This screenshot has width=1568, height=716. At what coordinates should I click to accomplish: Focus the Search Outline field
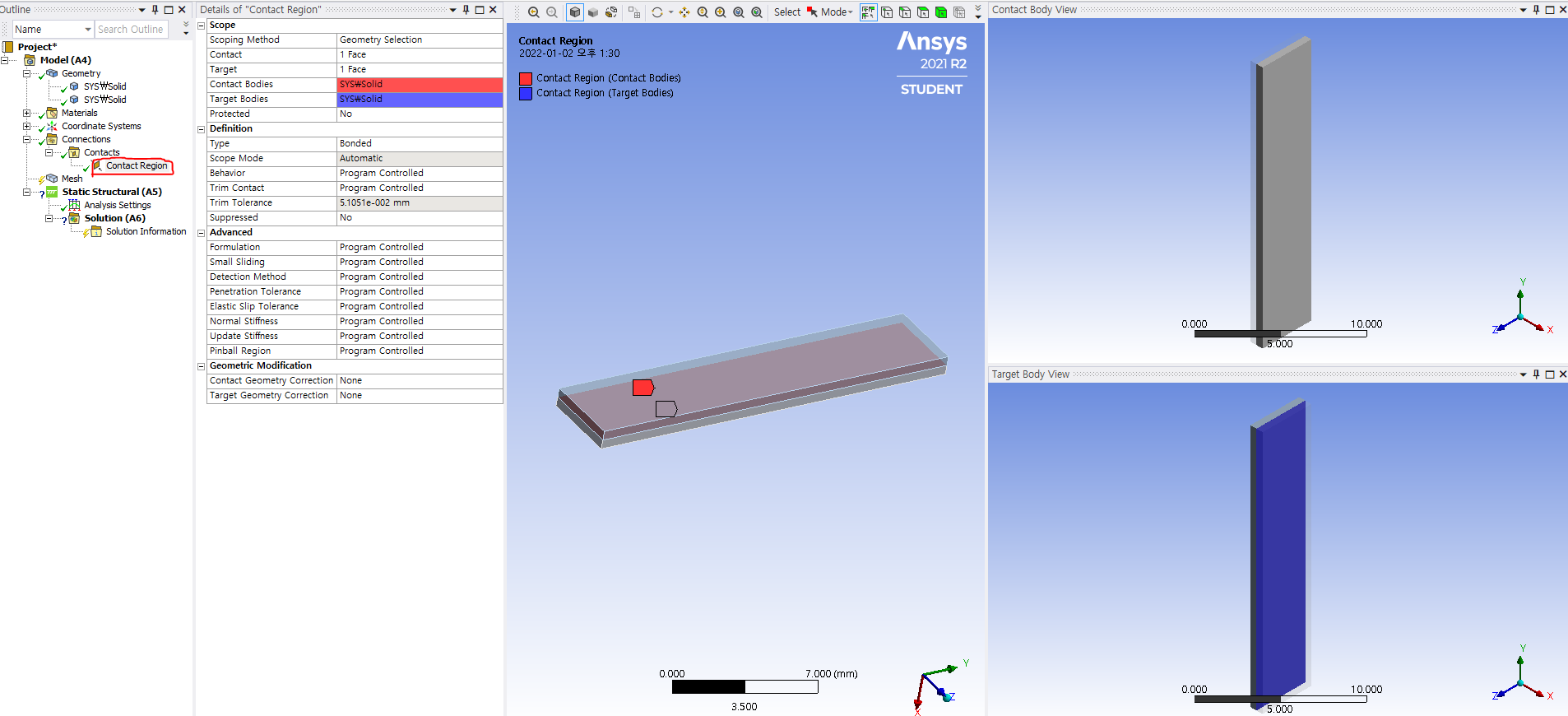click(x=132, y=30)
